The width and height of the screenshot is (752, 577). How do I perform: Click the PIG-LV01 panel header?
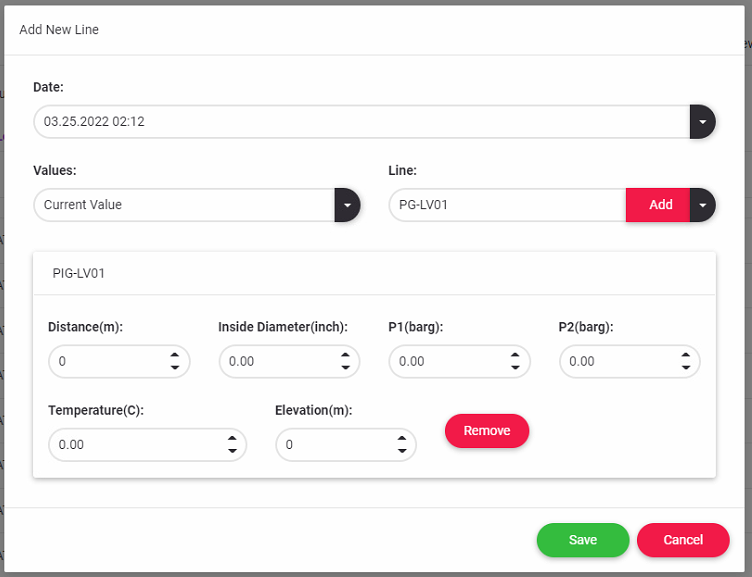click(374, 272)
